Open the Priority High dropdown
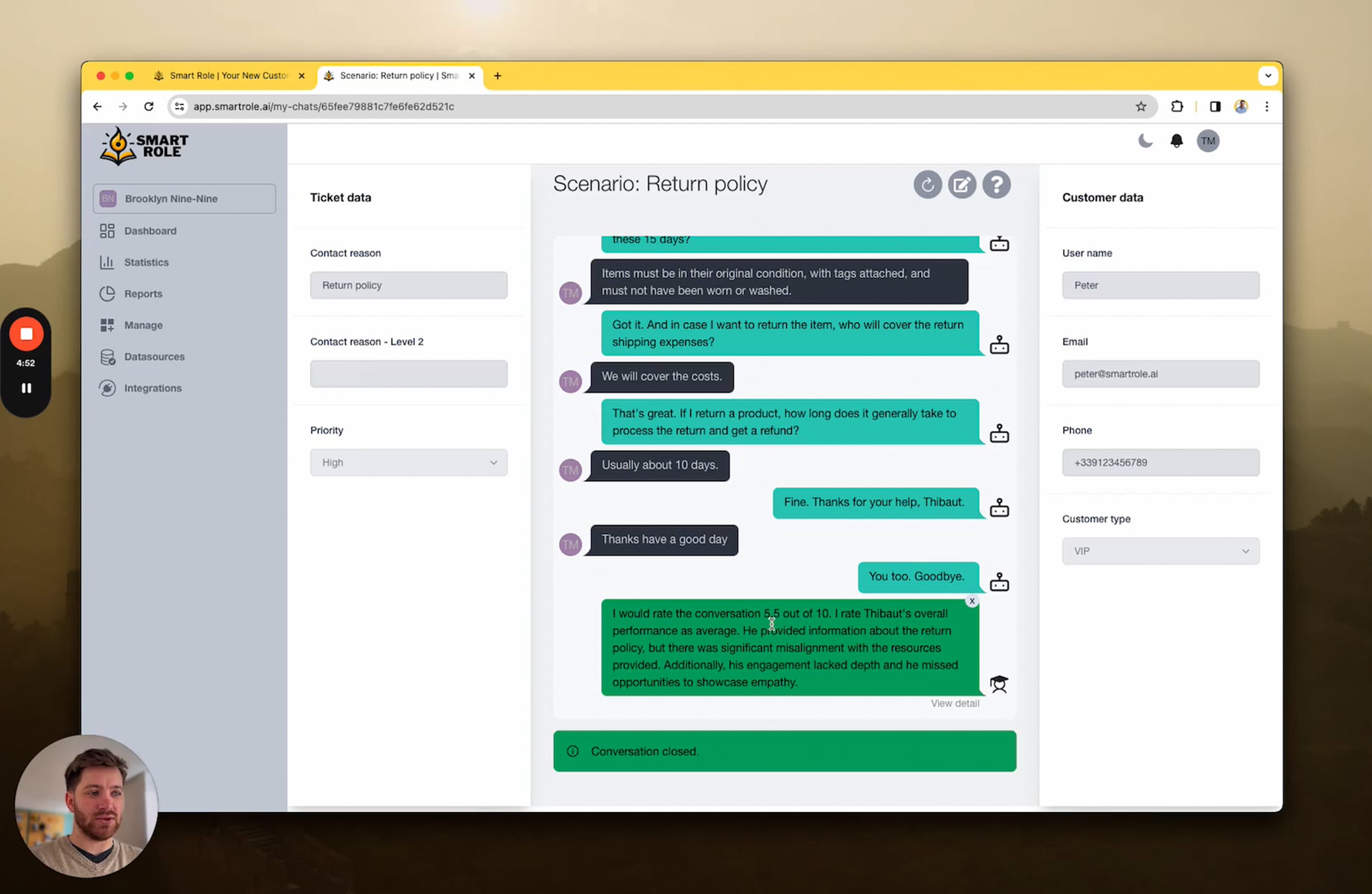Image resolution: width=1372 pixels, height=894 pixels. point(408,463)
